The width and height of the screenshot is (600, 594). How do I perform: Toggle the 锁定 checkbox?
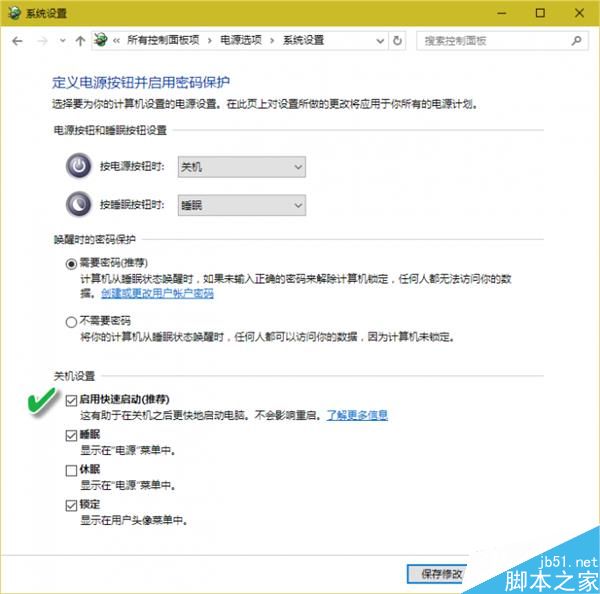coord(71,506)
